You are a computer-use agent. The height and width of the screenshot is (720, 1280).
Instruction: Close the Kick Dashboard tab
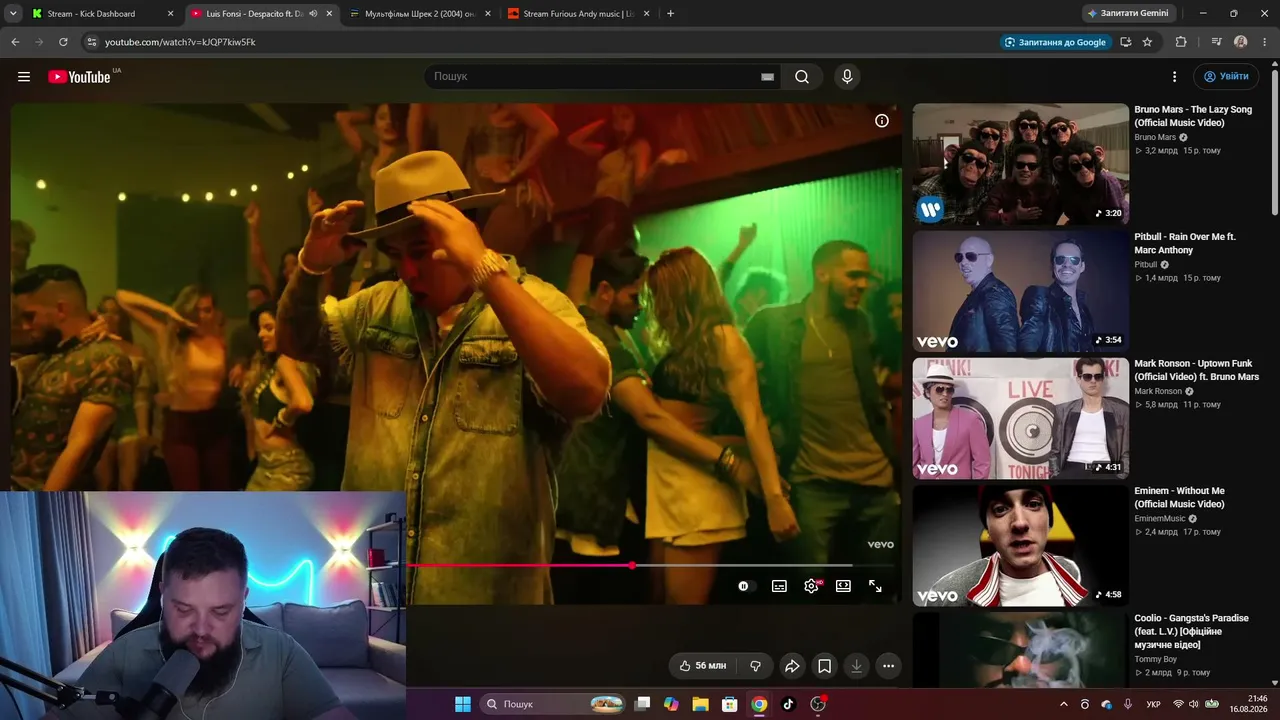pos(170,14)
